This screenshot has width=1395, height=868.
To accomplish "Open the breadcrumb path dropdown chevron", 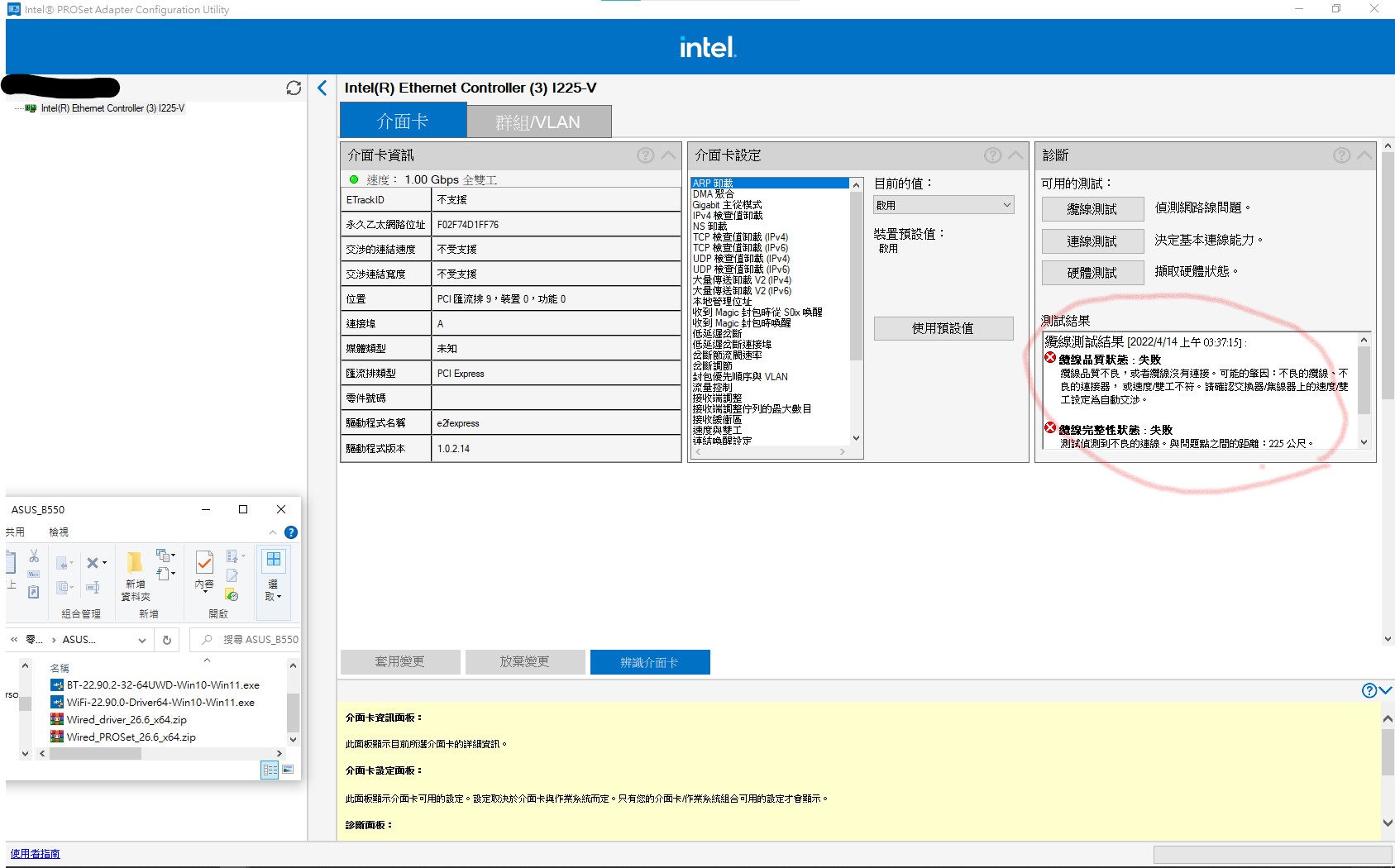I will click(141, 640).
